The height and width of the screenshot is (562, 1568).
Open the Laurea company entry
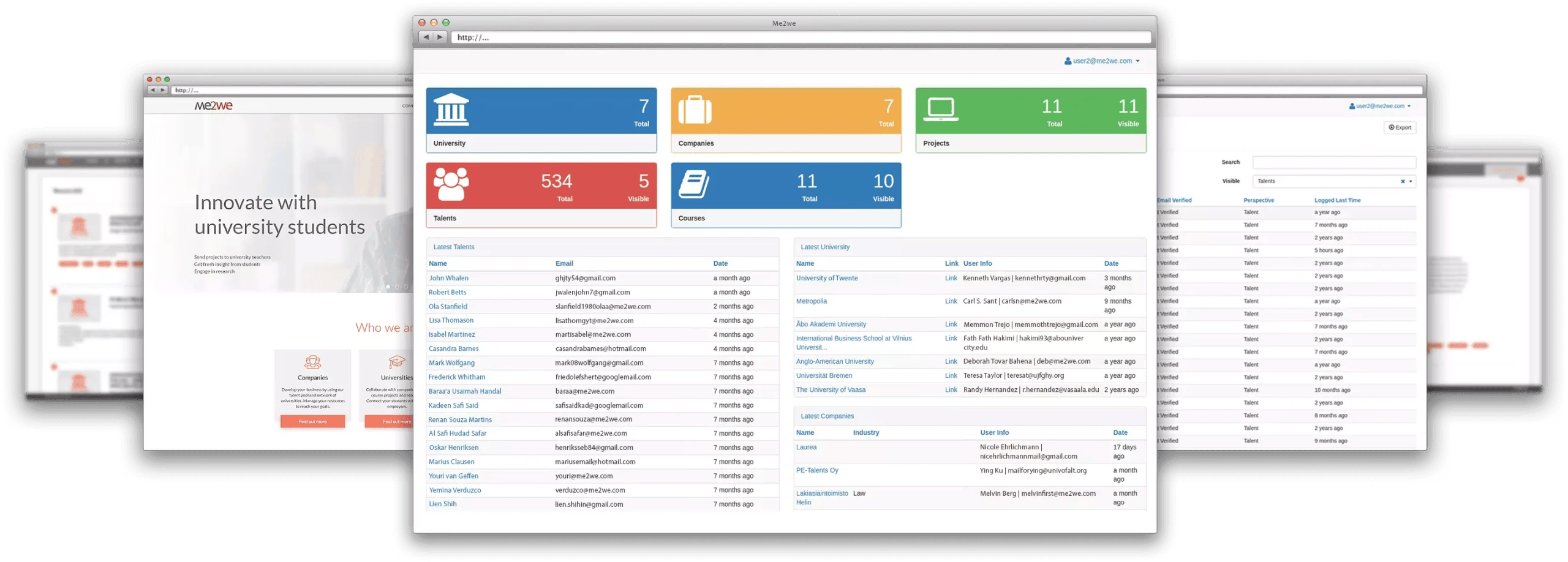point(806,447)
